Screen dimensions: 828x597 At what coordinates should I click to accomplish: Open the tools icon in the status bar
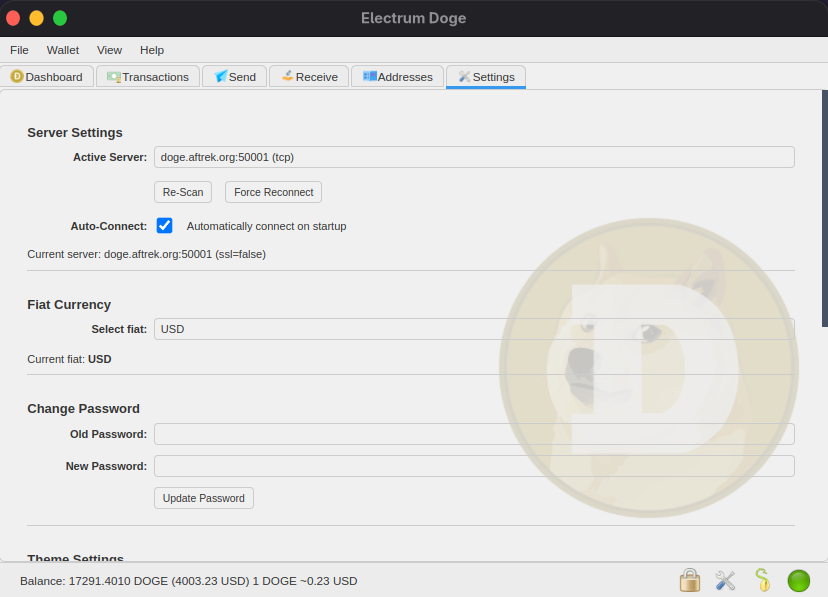(x=725, y=580)
